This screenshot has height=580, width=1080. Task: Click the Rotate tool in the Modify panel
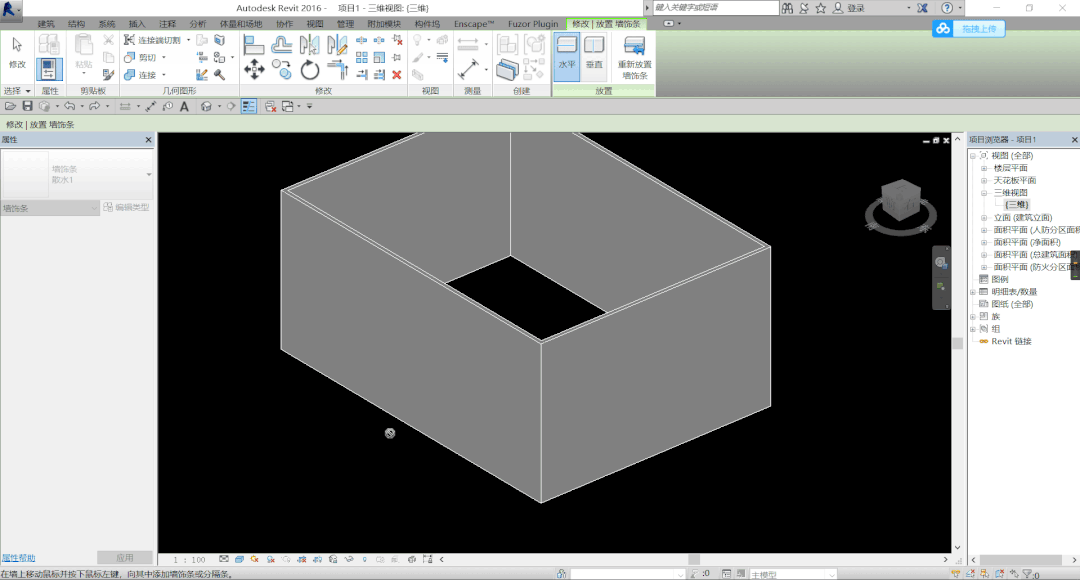click(x=309, y=70)
